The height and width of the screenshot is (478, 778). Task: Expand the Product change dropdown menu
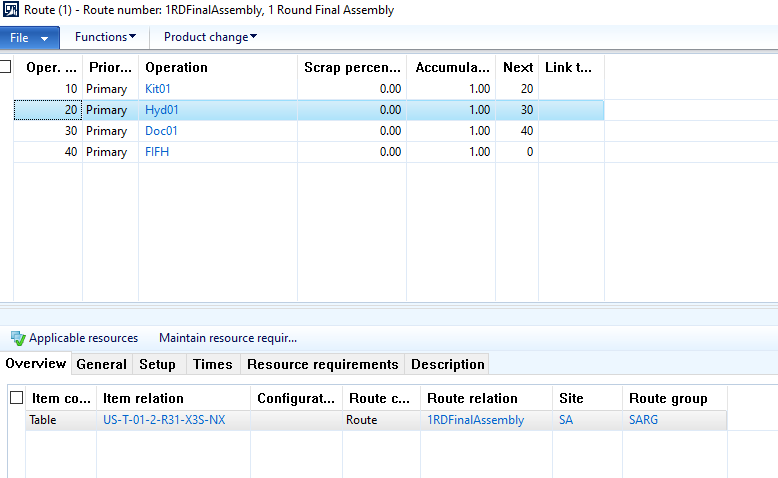point(210,37)
